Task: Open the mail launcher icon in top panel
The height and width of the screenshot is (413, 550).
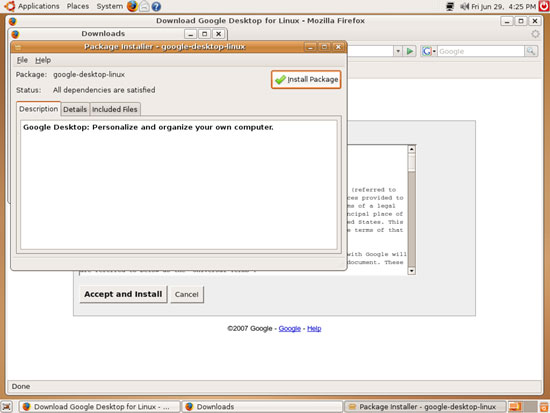Action: pos(144,6)
